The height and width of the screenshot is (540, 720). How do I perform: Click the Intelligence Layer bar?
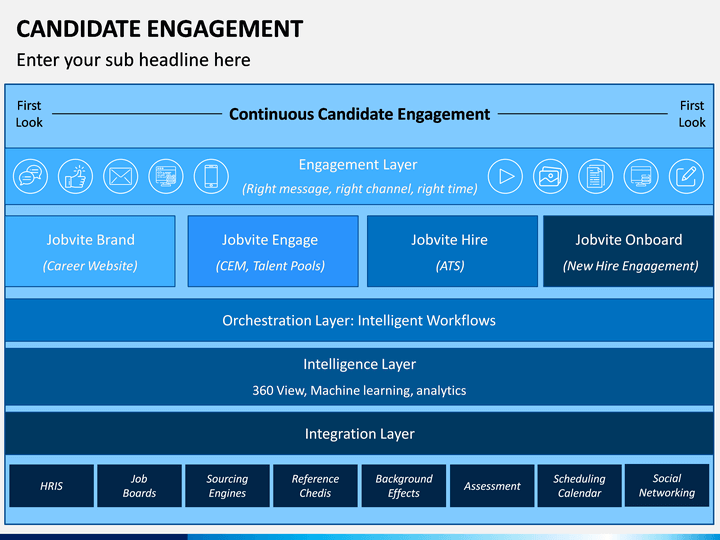click(x=359, y=377)
